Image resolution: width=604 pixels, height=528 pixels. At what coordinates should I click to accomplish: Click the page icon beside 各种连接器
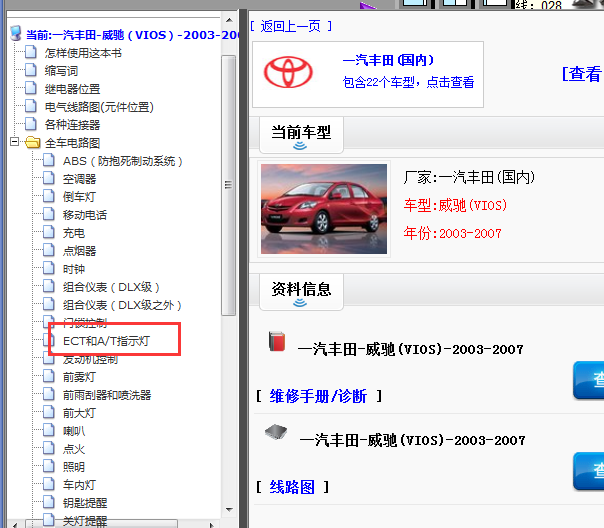coord(31,124)
